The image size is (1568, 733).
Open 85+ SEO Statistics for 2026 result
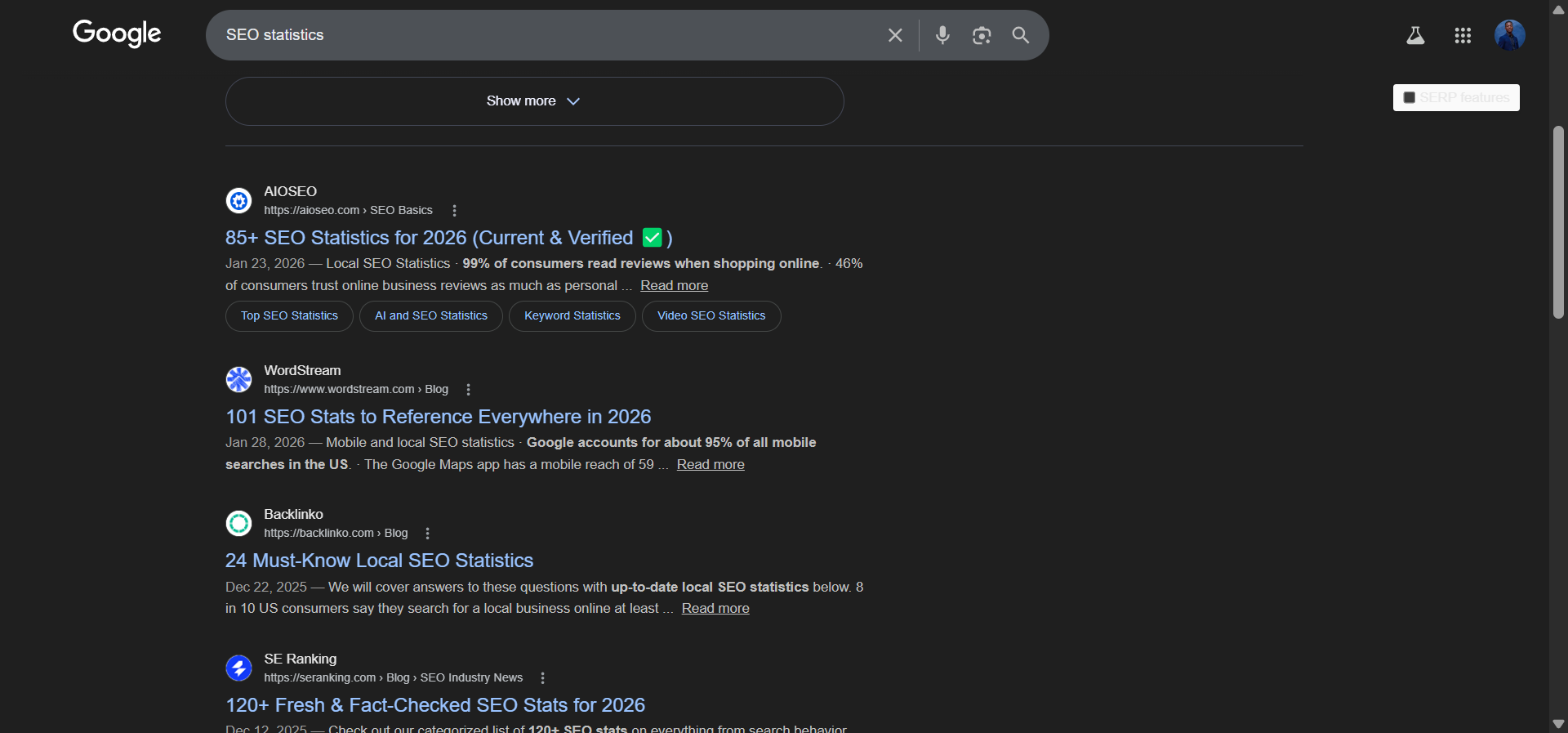tap(449, 238)
